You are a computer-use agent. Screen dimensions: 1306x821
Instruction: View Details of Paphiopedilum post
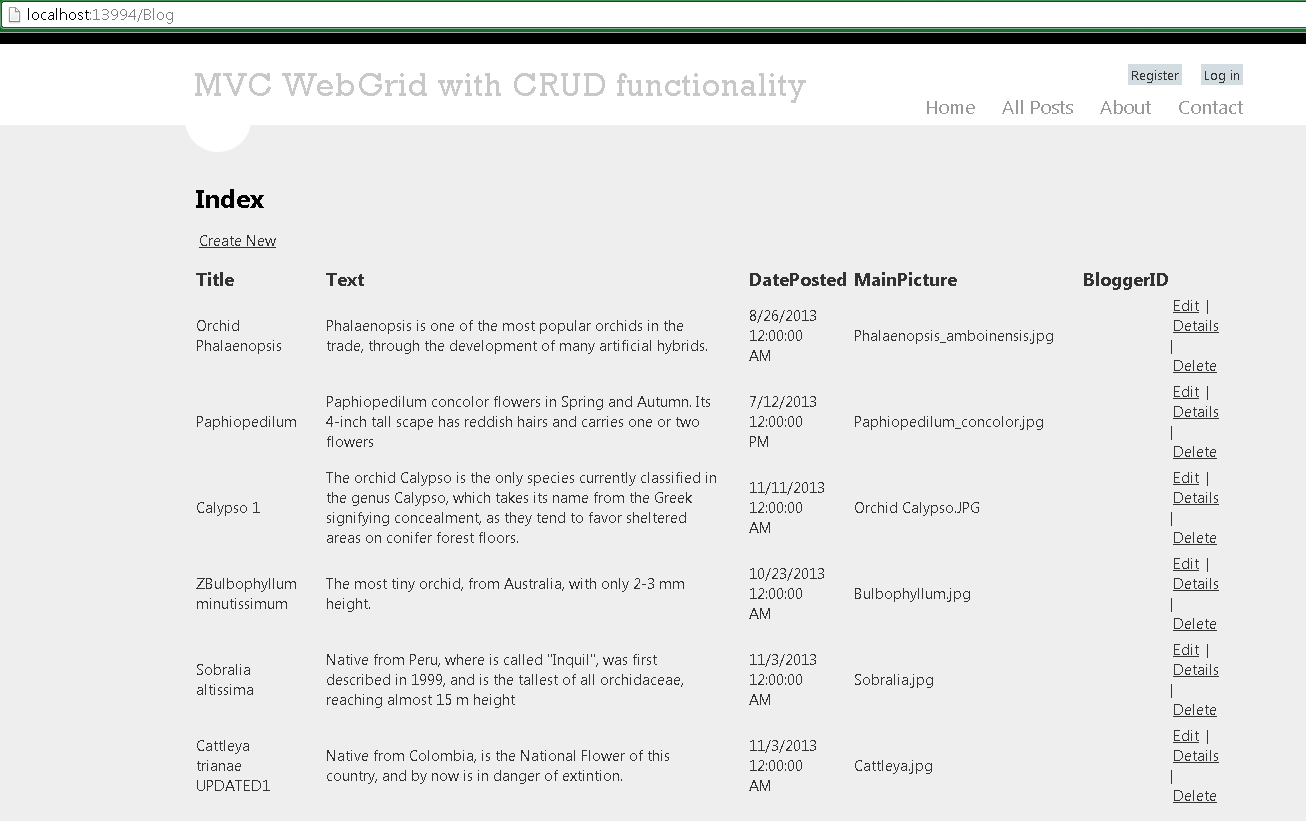point(1196,412)
